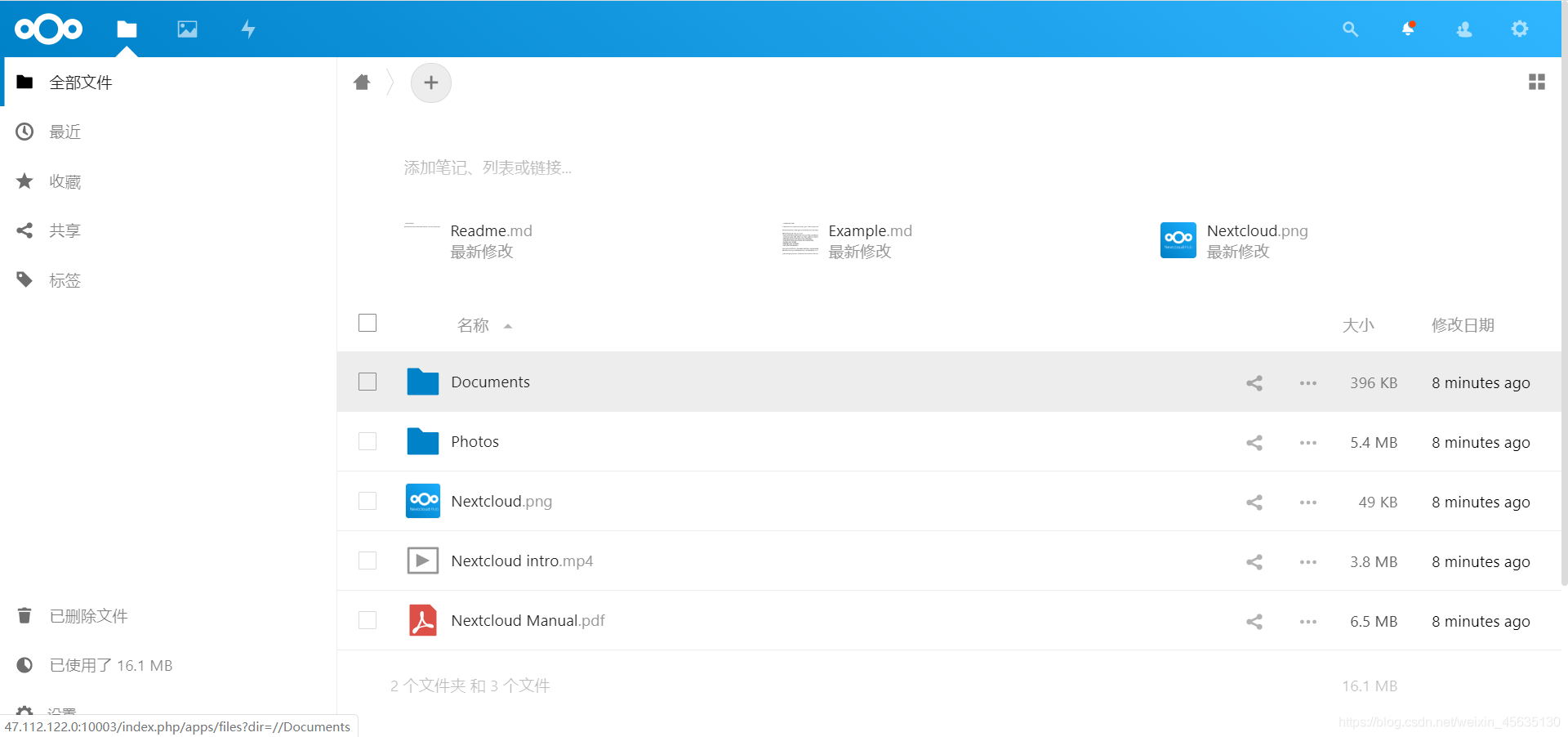
Task: Open the search magnifier icon
Action: coord(1350,29)
